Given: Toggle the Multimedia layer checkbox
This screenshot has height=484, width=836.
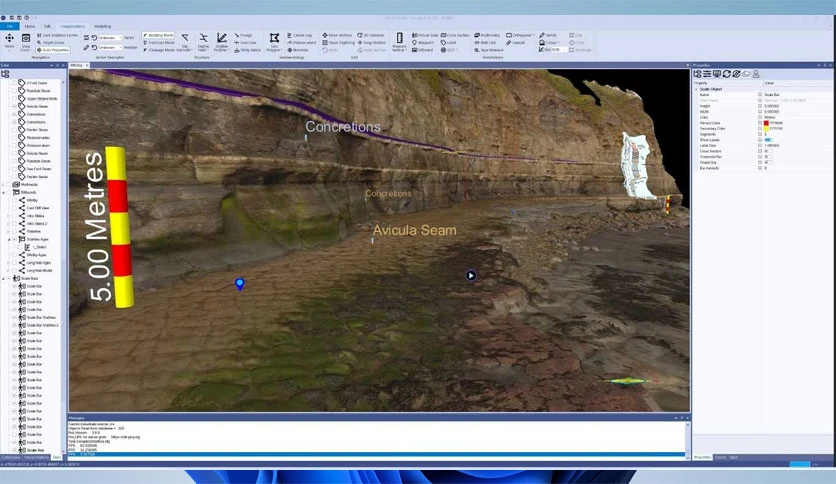Looking at the screenshot, I should pos(10,184).
